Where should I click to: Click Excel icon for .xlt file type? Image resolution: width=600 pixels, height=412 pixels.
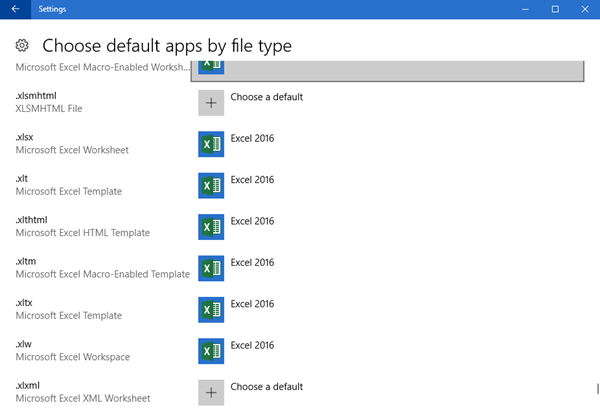[x=211, y=186]
